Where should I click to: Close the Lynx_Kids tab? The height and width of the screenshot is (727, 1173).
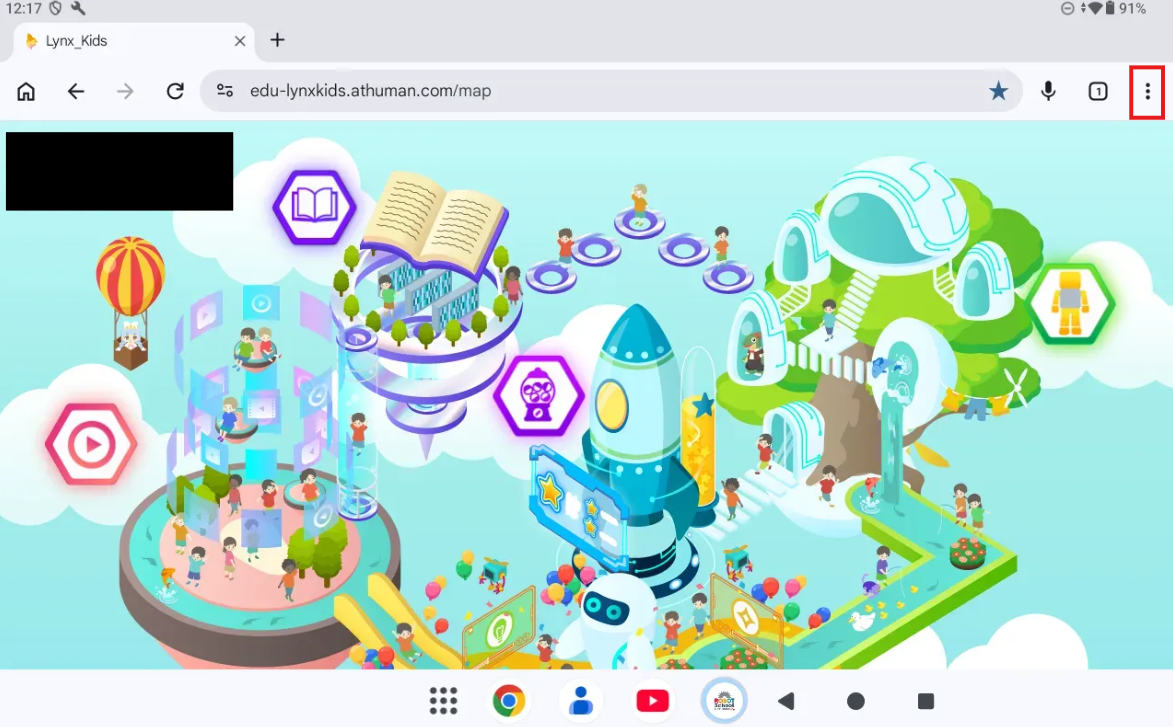[240, 41]
